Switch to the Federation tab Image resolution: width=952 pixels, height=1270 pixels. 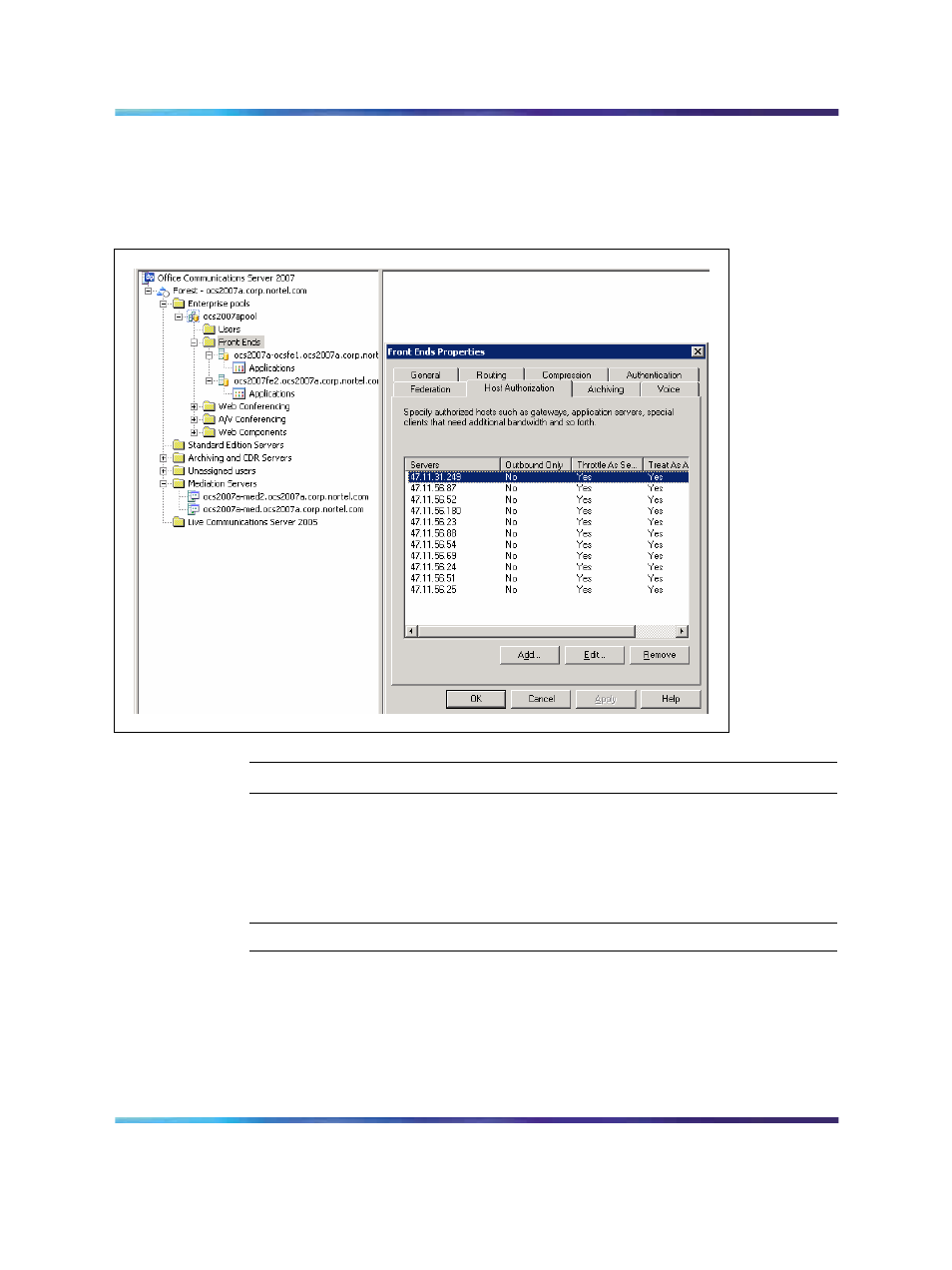tap(430, 389)
